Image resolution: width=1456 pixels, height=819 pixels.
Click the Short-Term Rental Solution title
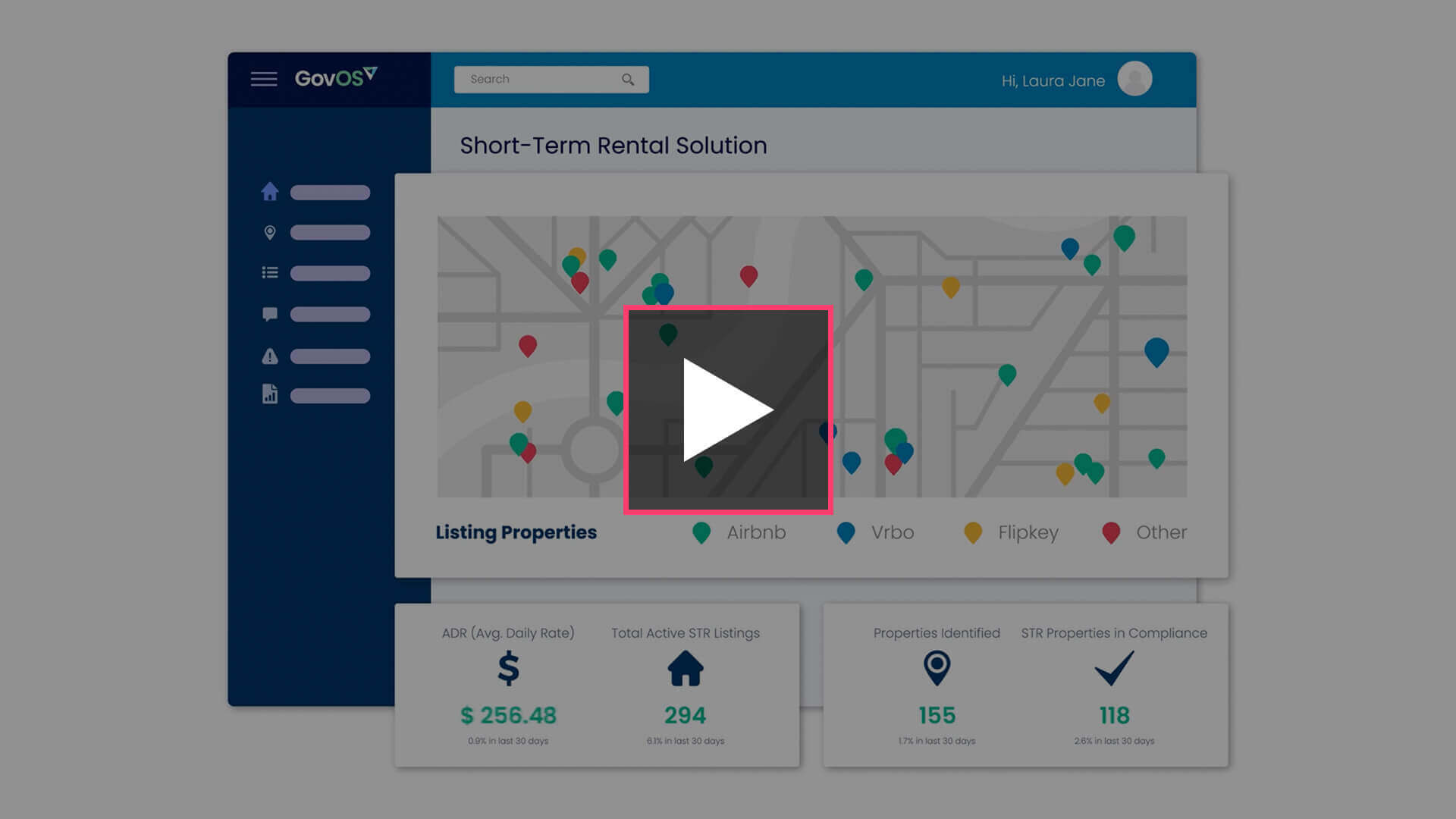coord(613,146)
